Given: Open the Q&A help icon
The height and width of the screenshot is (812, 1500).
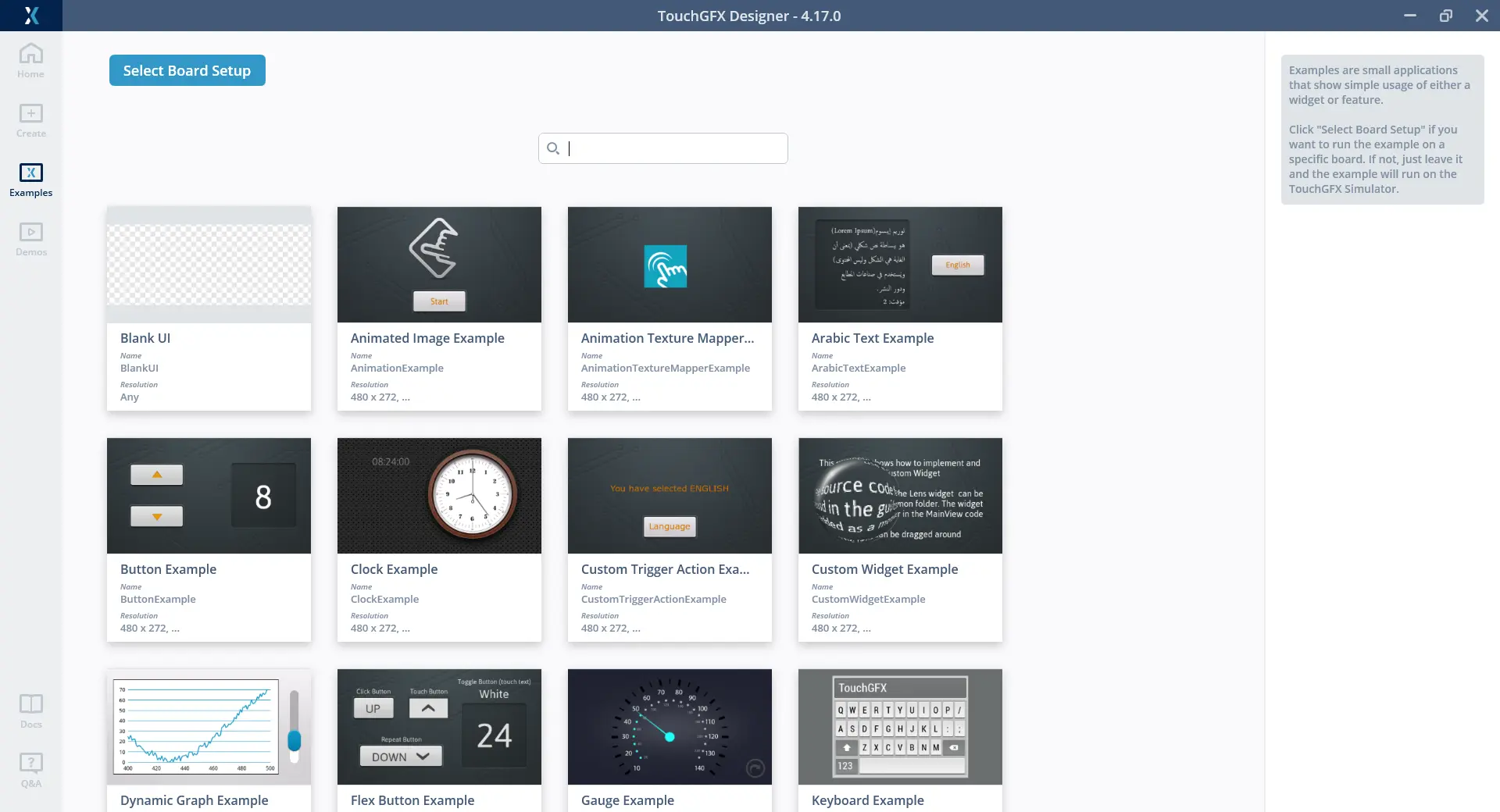Looking at the screenshot, I should pyautogui.click(x=31, y=763).
